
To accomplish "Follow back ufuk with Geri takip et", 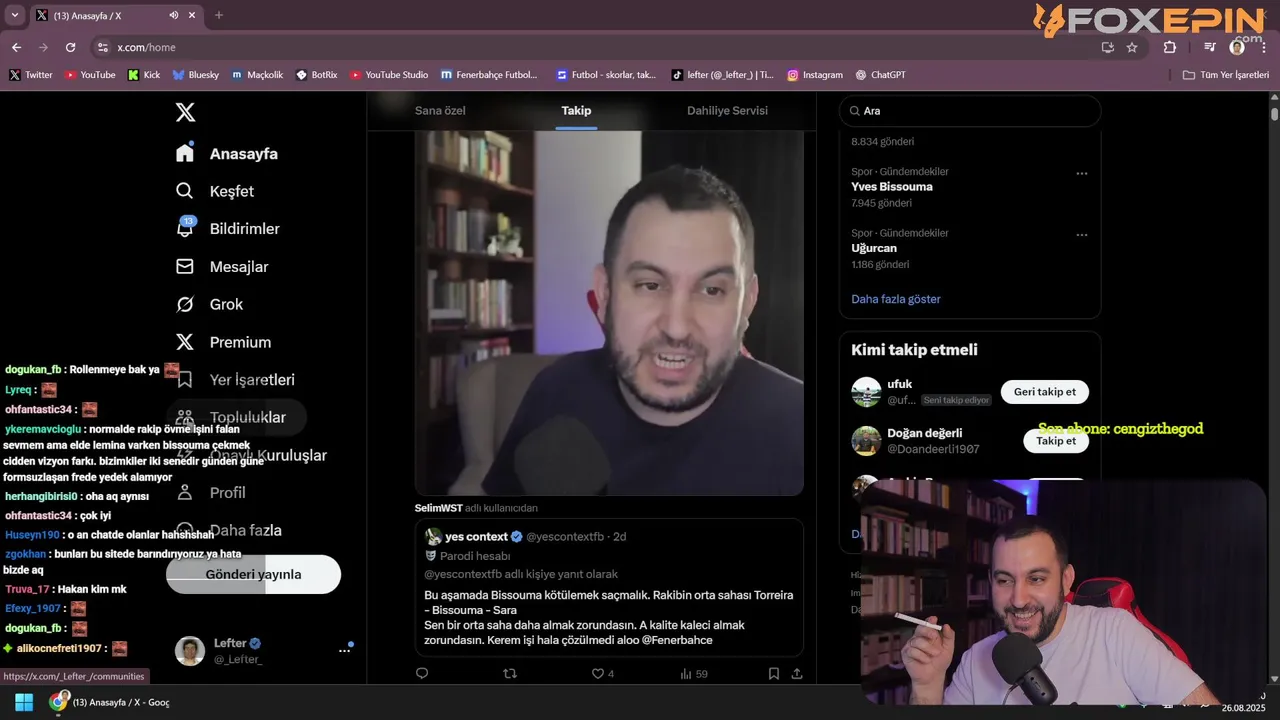I will (x=1045, y=392).
